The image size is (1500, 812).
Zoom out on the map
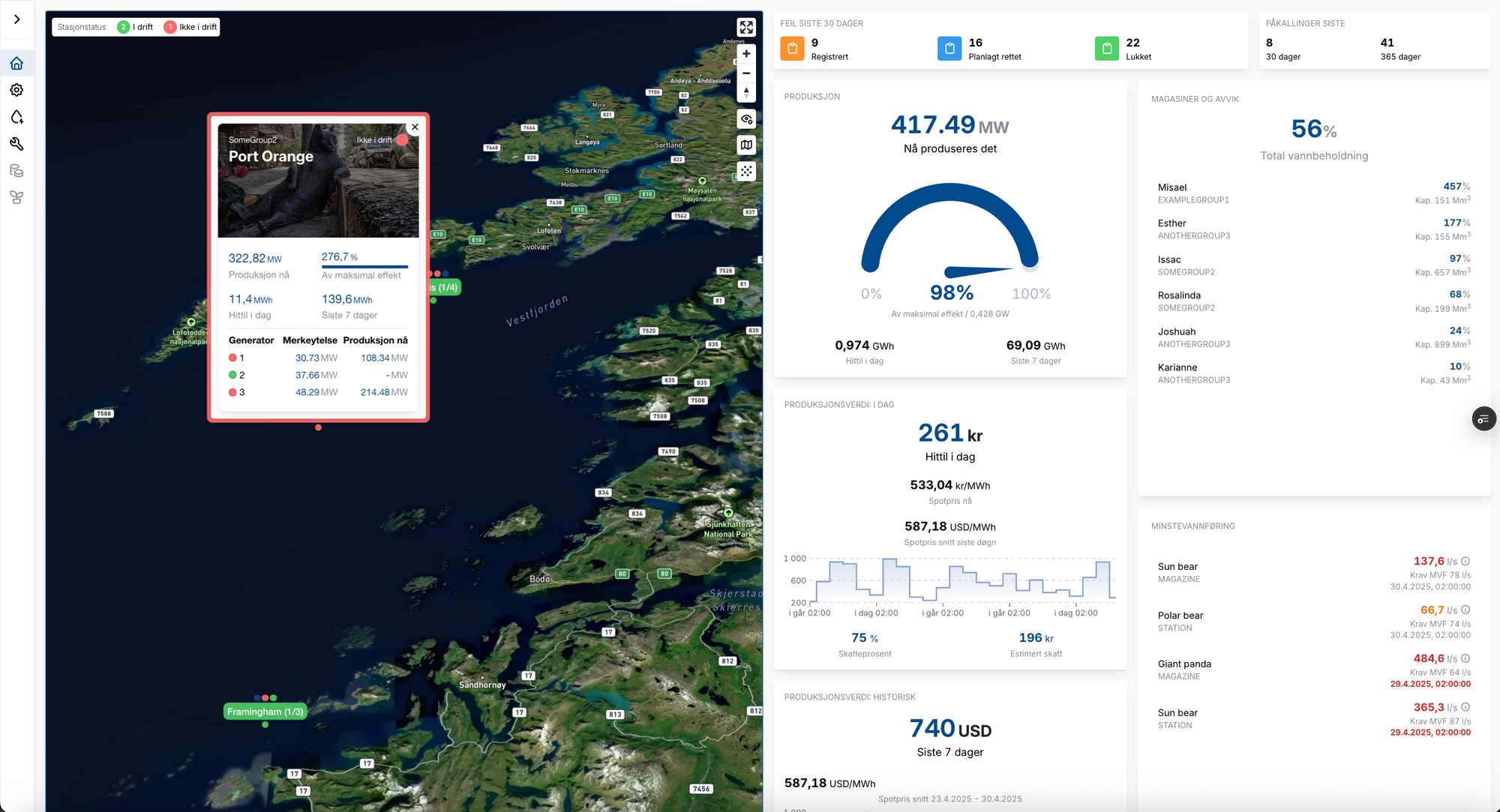click(x=746, y=73)
